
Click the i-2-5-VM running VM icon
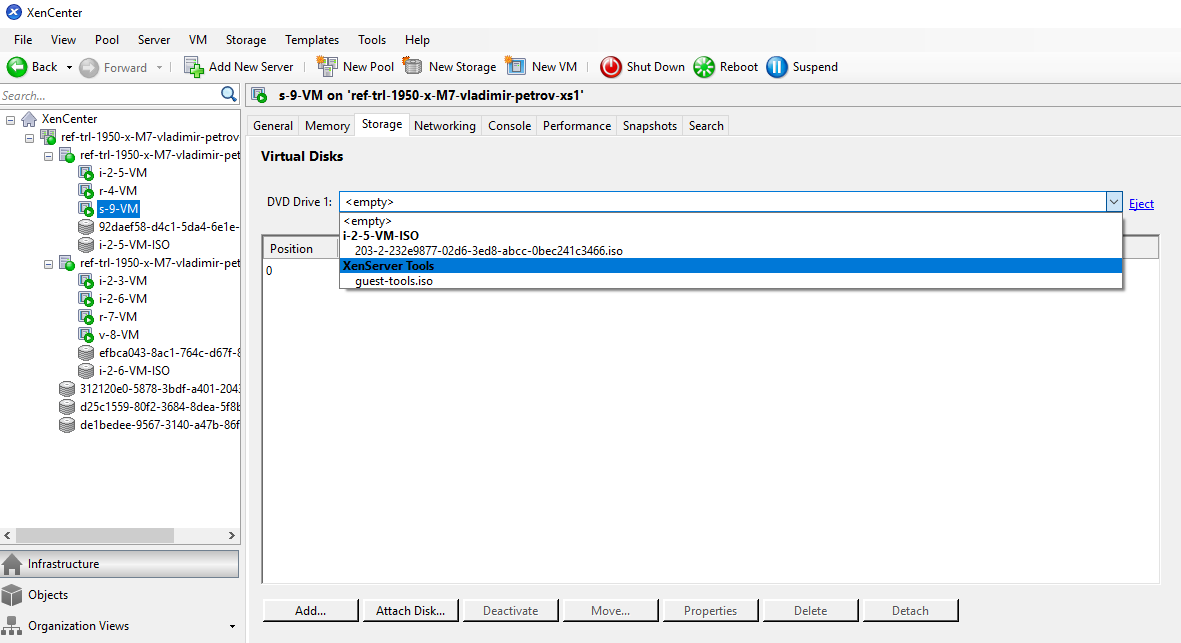click(x=86, y=173)
